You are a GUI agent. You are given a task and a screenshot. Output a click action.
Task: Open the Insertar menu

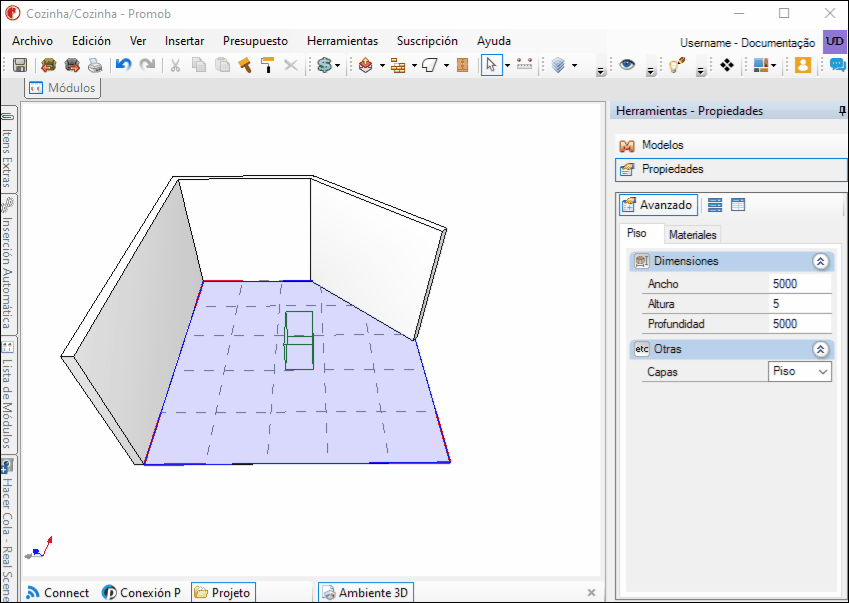(x=184, y=41)
